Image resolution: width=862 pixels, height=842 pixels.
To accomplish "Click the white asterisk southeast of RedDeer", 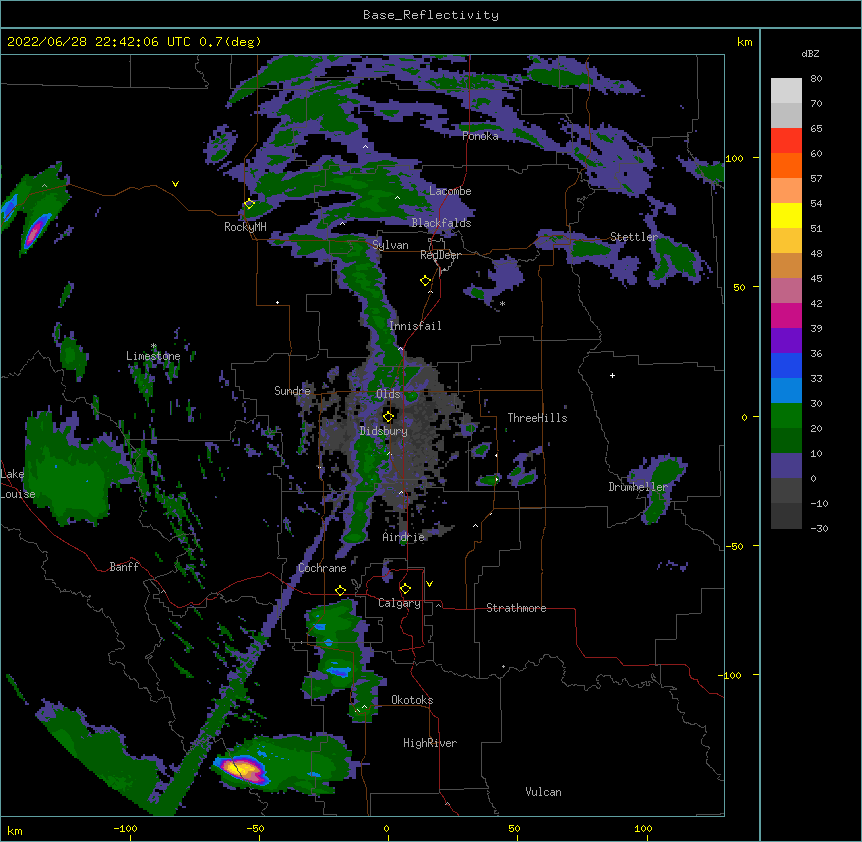I will 502,303.
